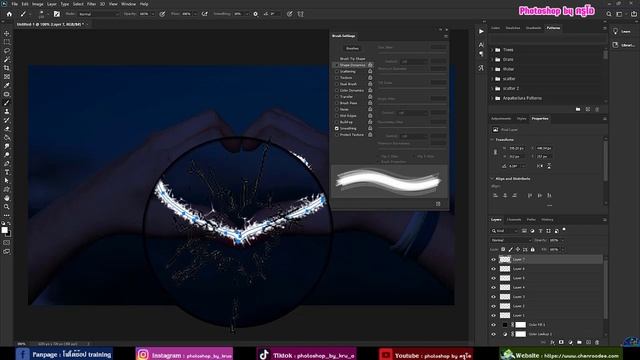Create new fill or adjustment layer
Screen dimensions: 640x360
[570, 342]
